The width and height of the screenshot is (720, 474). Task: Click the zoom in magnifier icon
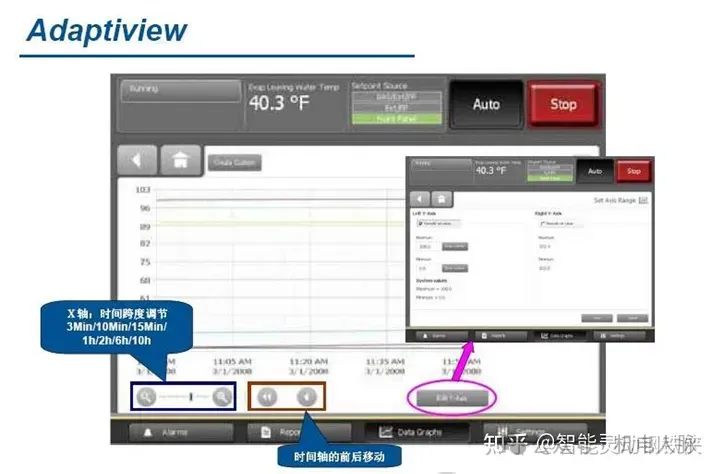pyautogui.click(x=221, y=397)
